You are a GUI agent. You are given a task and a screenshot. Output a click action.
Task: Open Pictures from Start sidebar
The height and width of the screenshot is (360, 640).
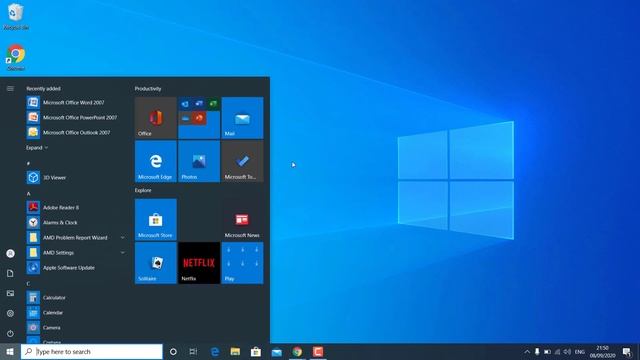10,293
